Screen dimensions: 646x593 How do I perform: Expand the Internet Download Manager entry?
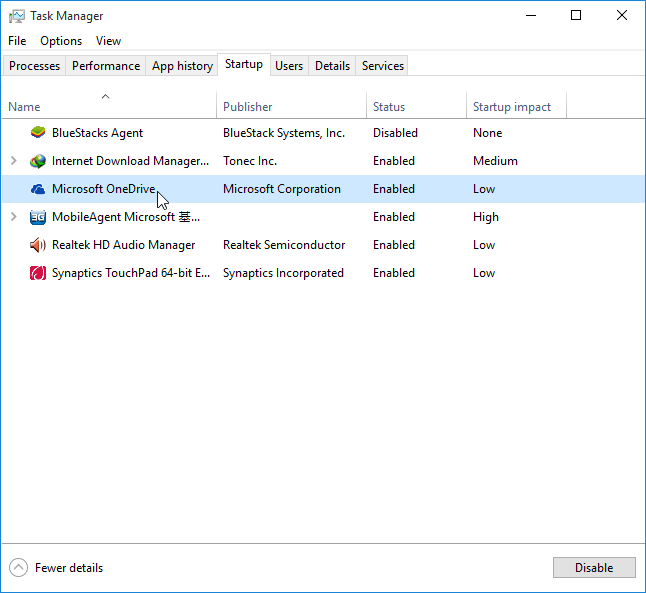pyautogui.click(x=14, y=161)
